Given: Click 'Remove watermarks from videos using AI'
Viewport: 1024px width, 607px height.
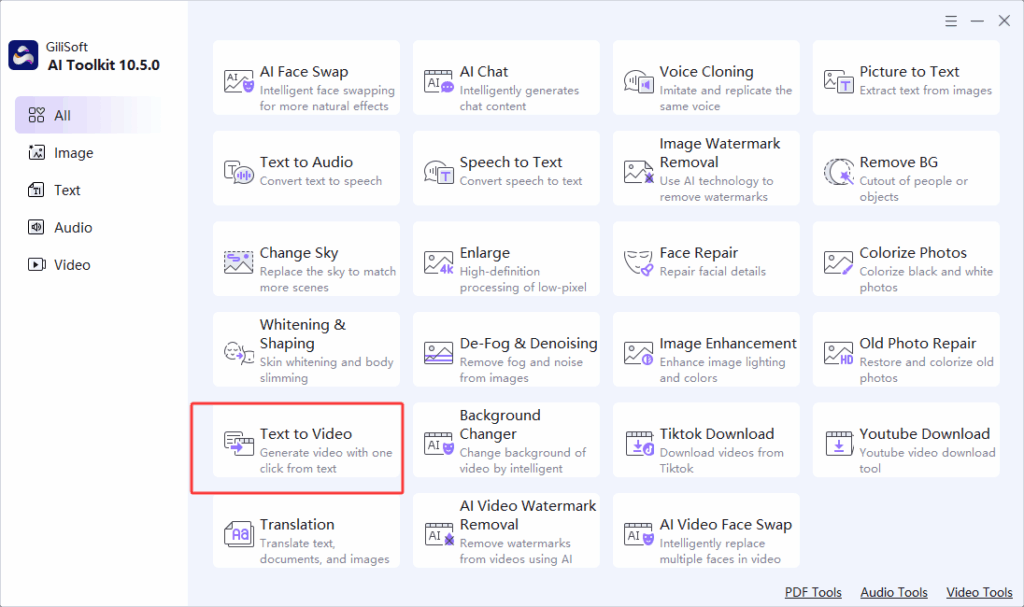Looking at the screenshot, I should (516, 551).
